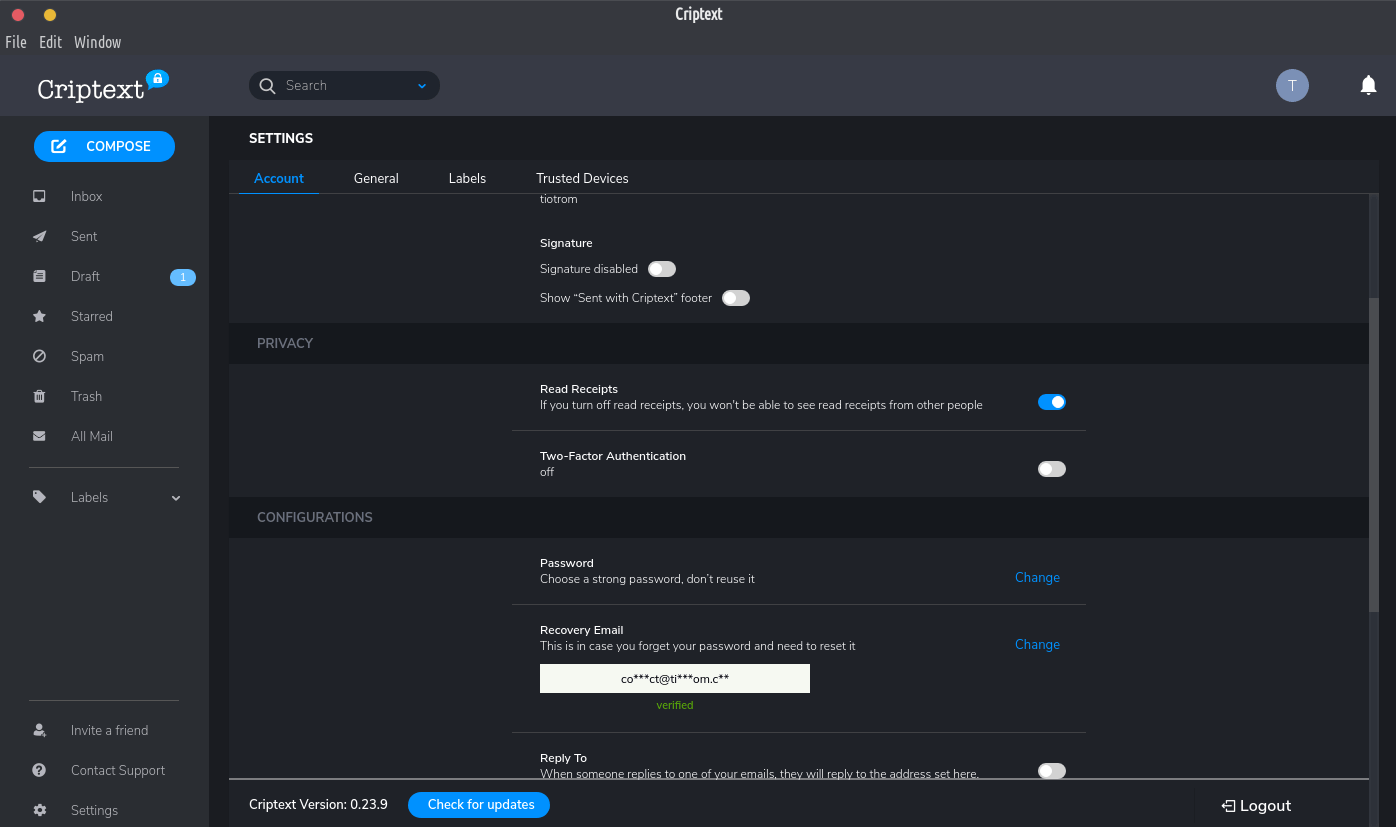This screenshot has height=827, width=1396.
Task: Open Contact Support question mark icon
Action: [39, 770]
